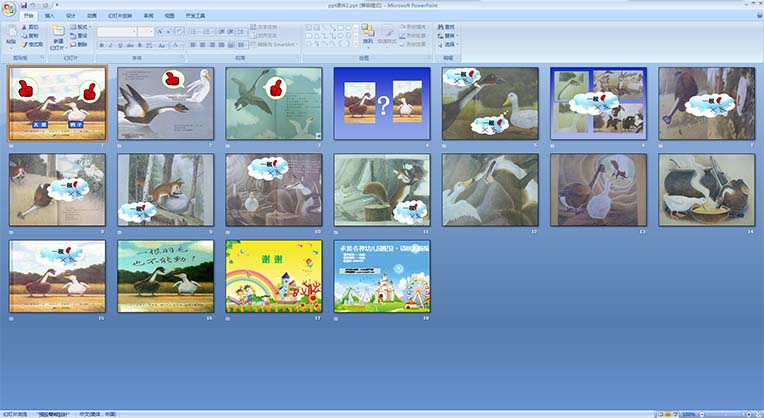The height and width of the screenshot is (418, 764).
Task: Paste clipboard contents using the Paste button
Action: 11,36
